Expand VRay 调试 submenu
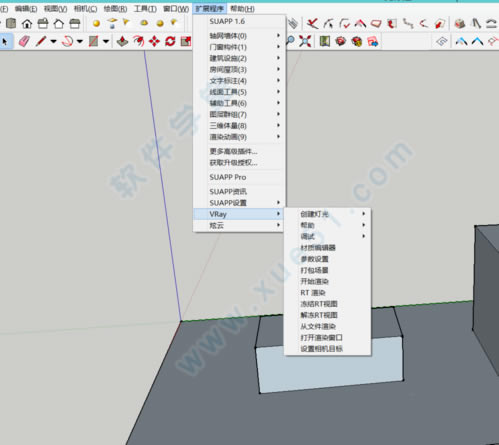499x445 pixels. 327,236
